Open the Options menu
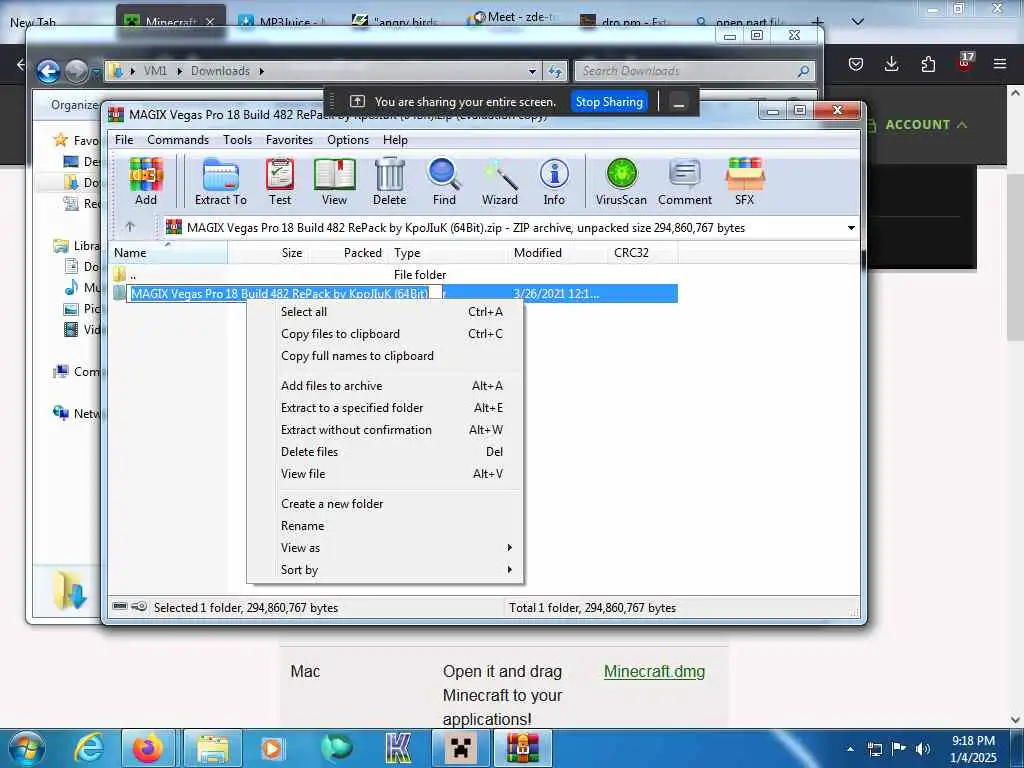 tap(348, 140)
